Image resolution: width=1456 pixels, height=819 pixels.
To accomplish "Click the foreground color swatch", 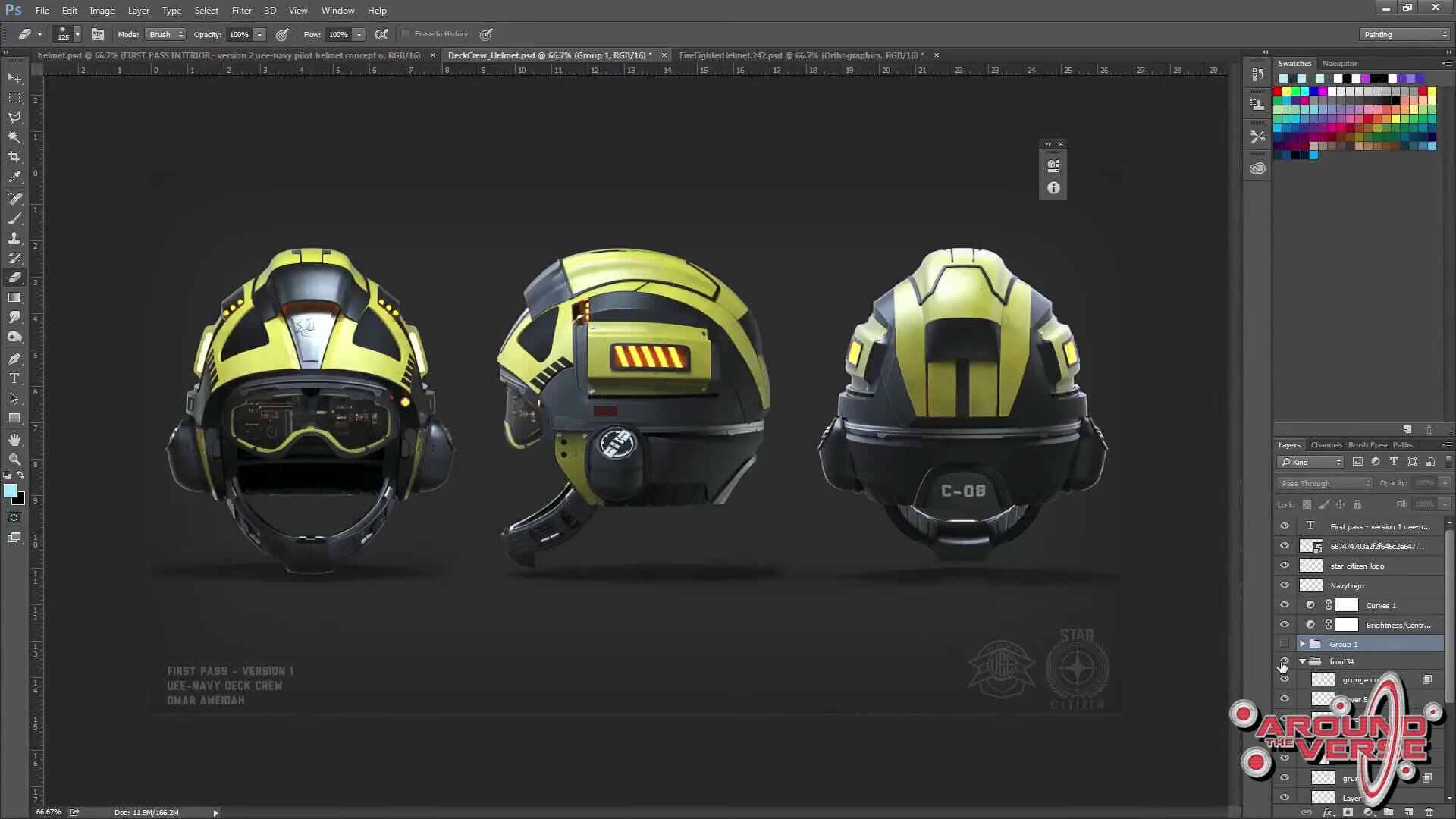I will (11, 491).
